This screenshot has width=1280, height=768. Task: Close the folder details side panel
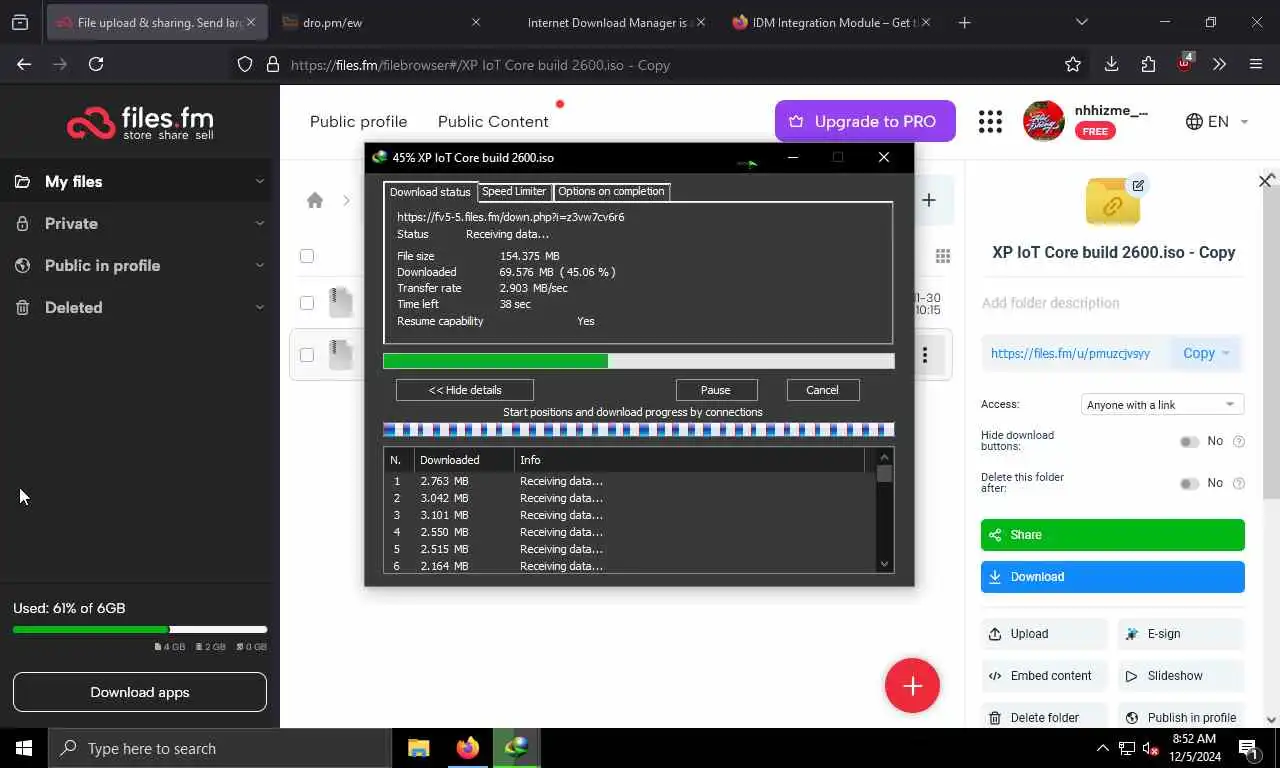tap(1265, 181)
